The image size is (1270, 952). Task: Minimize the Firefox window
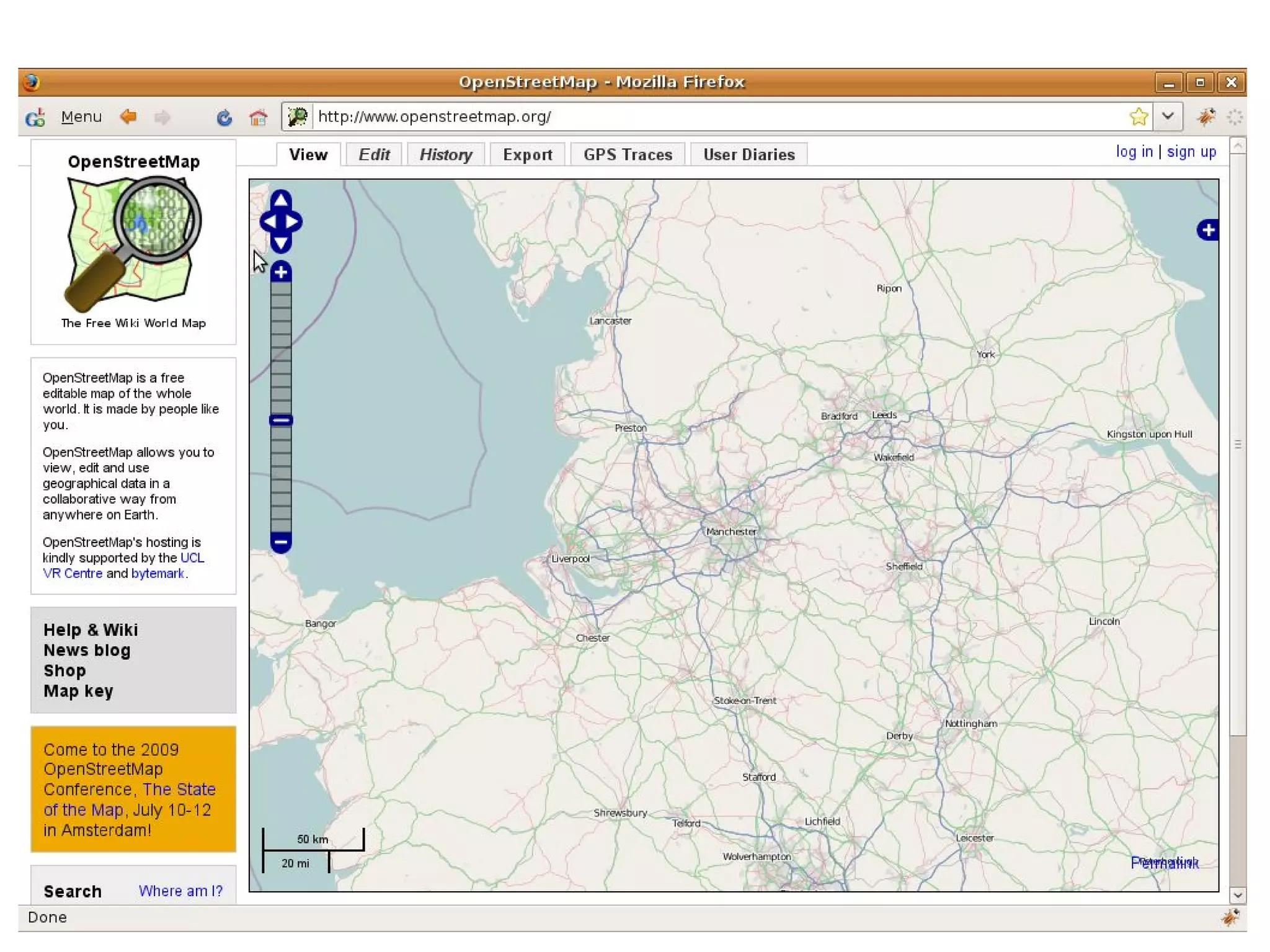point(1169,82)
